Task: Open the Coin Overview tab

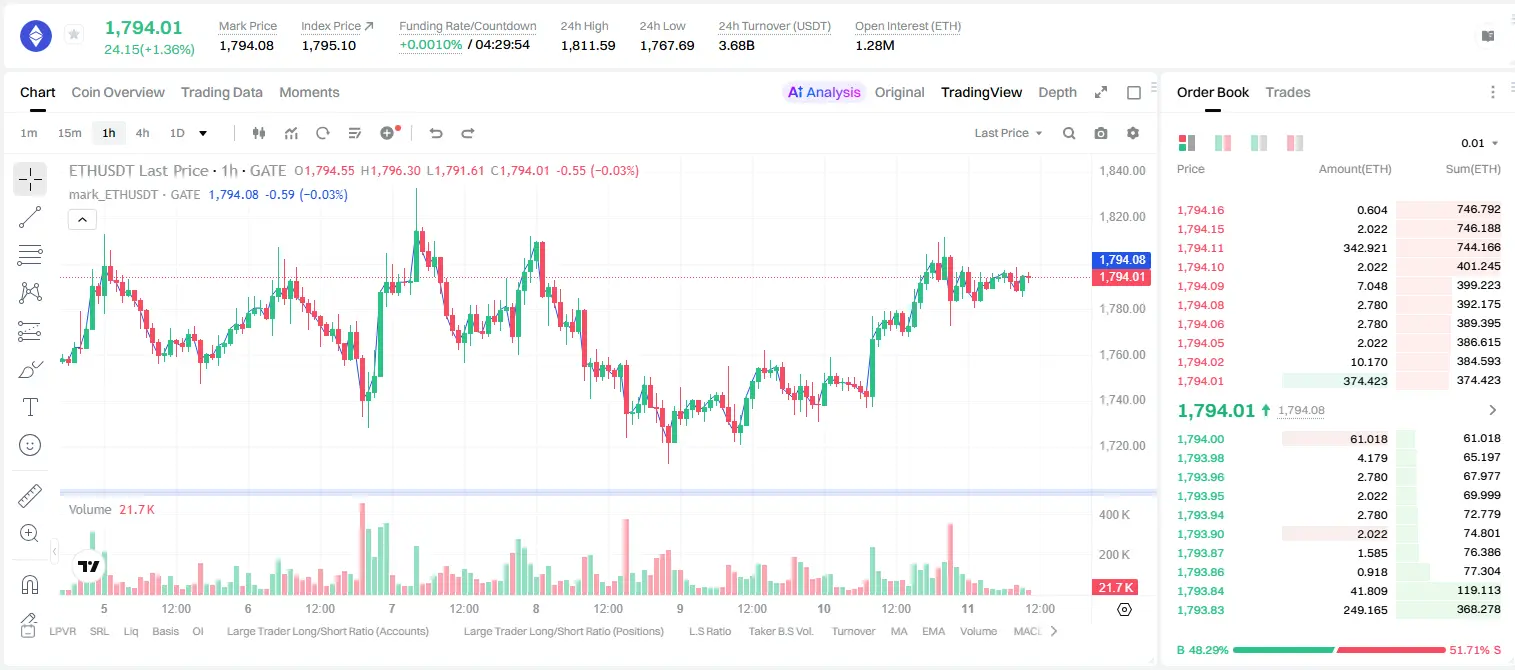Action: tap(118, 92)
